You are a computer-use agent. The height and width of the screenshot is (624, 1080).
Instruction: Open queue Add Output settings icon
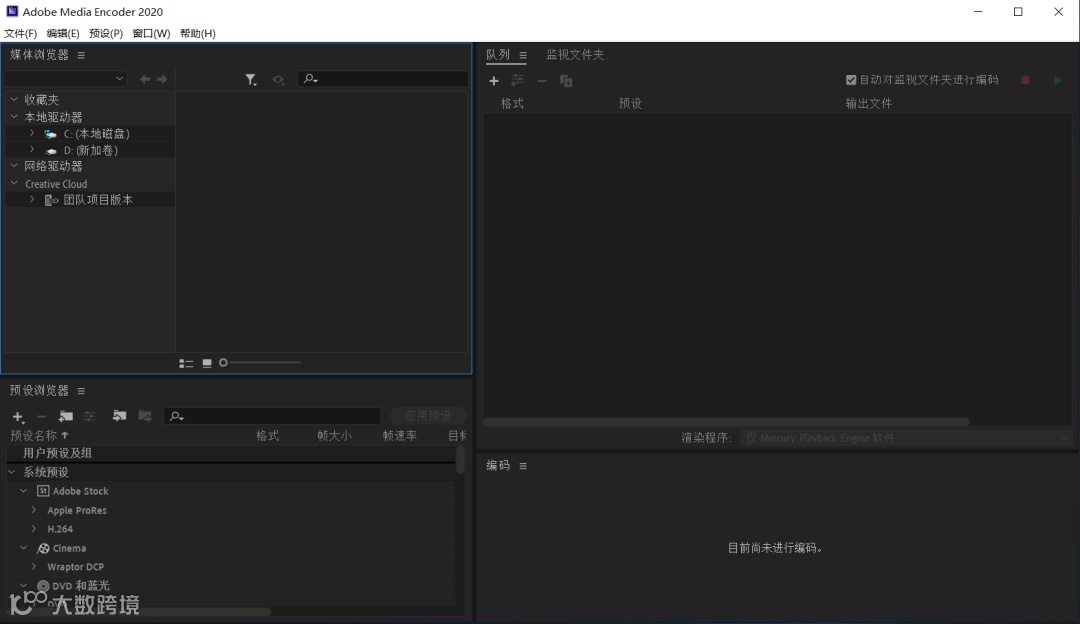(x=518, y=81)
